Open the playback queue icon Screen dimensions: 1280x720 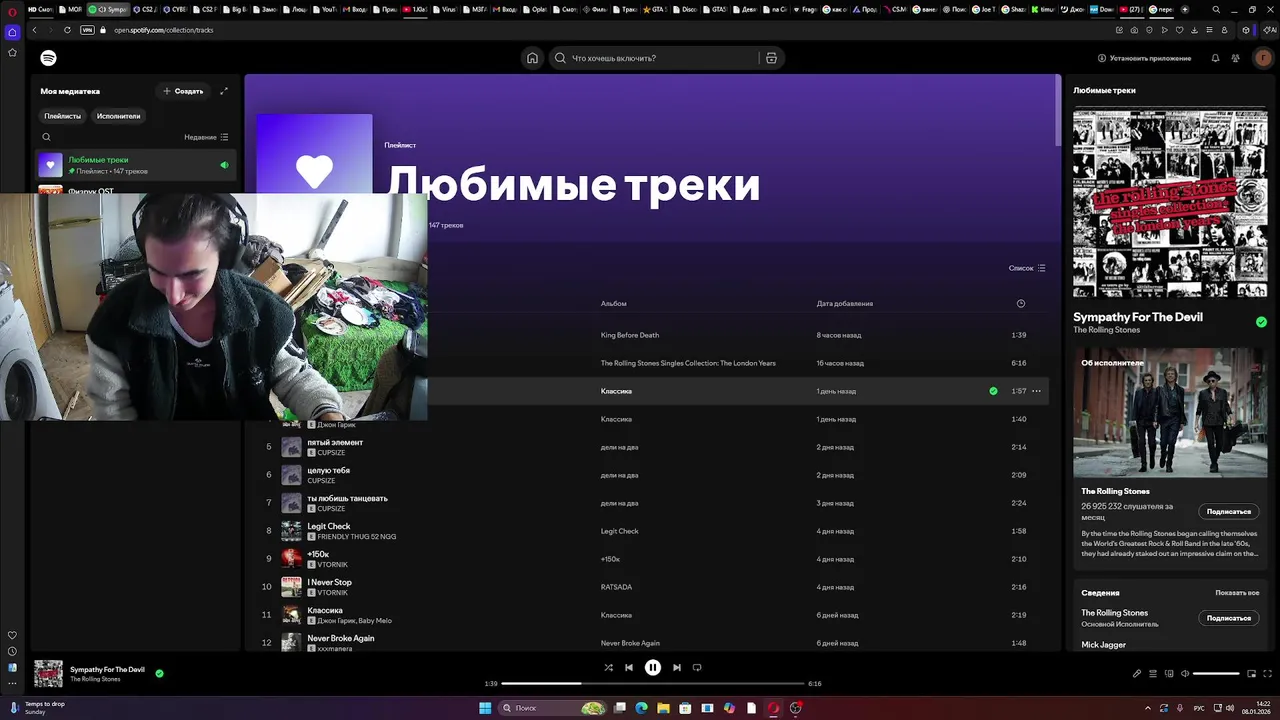1152,673
